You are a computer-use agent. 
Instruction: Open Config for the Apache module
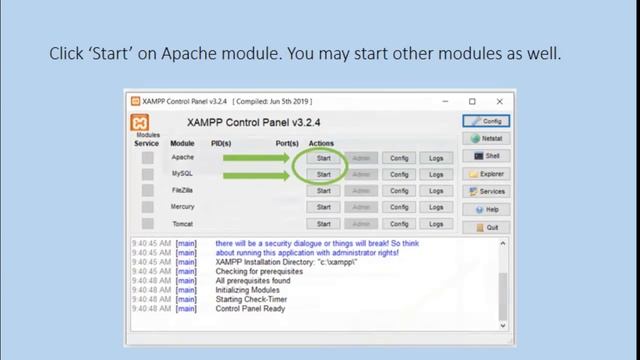click(x=399, y=158)
